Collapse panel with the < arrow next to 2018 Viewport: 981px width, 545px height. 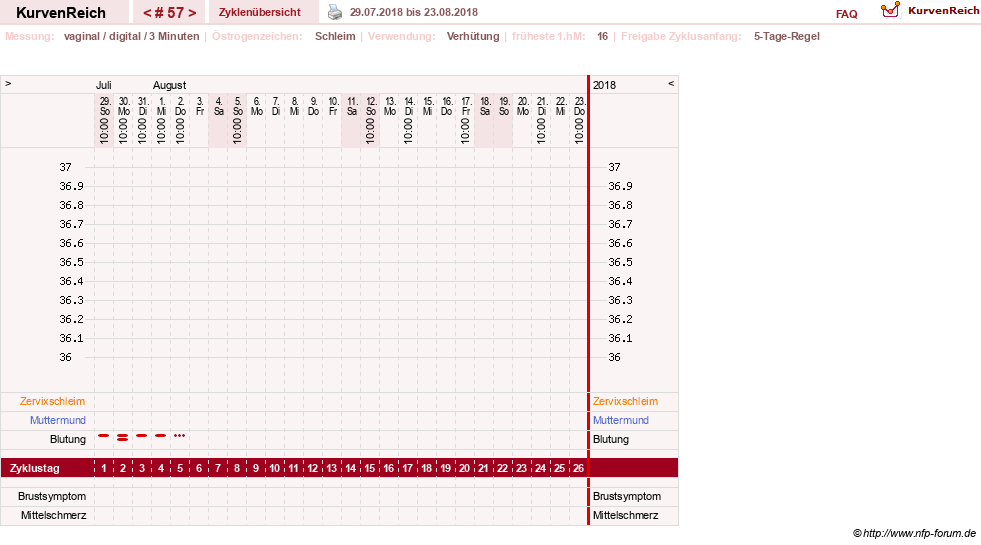(671, 83)
